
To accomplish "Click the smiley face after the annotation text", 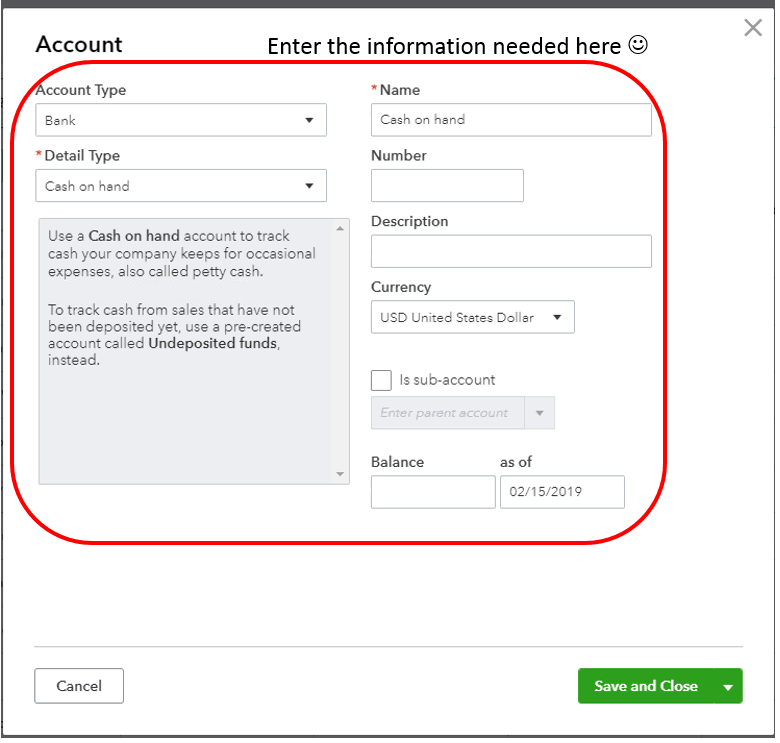I will coord(638,45).
